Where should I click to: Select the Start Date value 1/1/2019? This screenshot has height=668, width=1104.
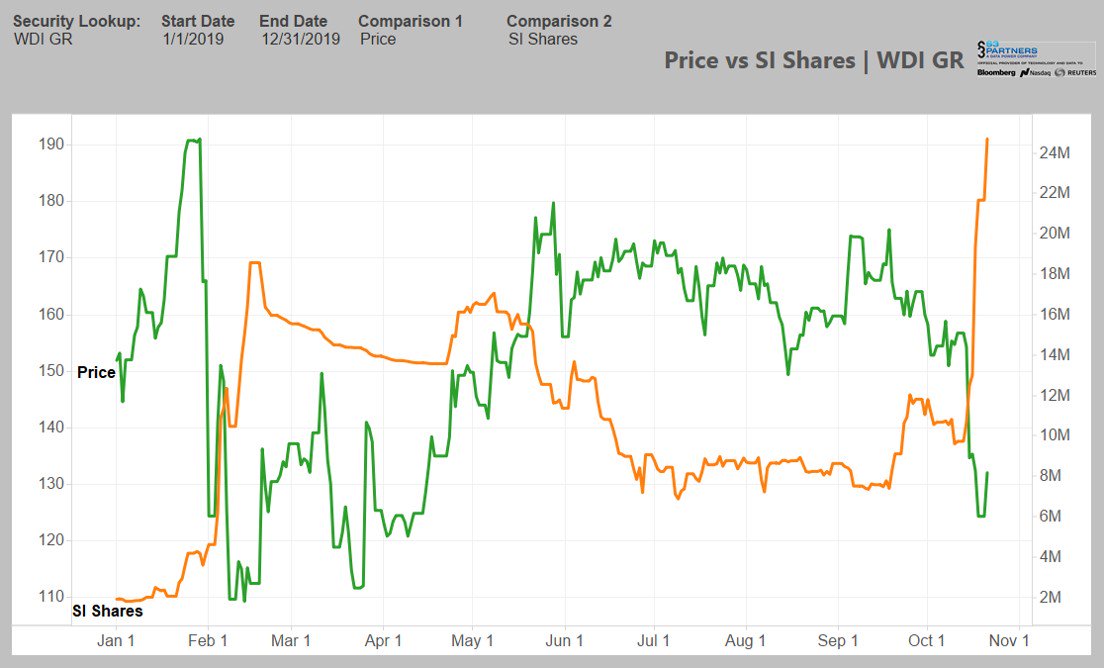[x=193, y=39]
